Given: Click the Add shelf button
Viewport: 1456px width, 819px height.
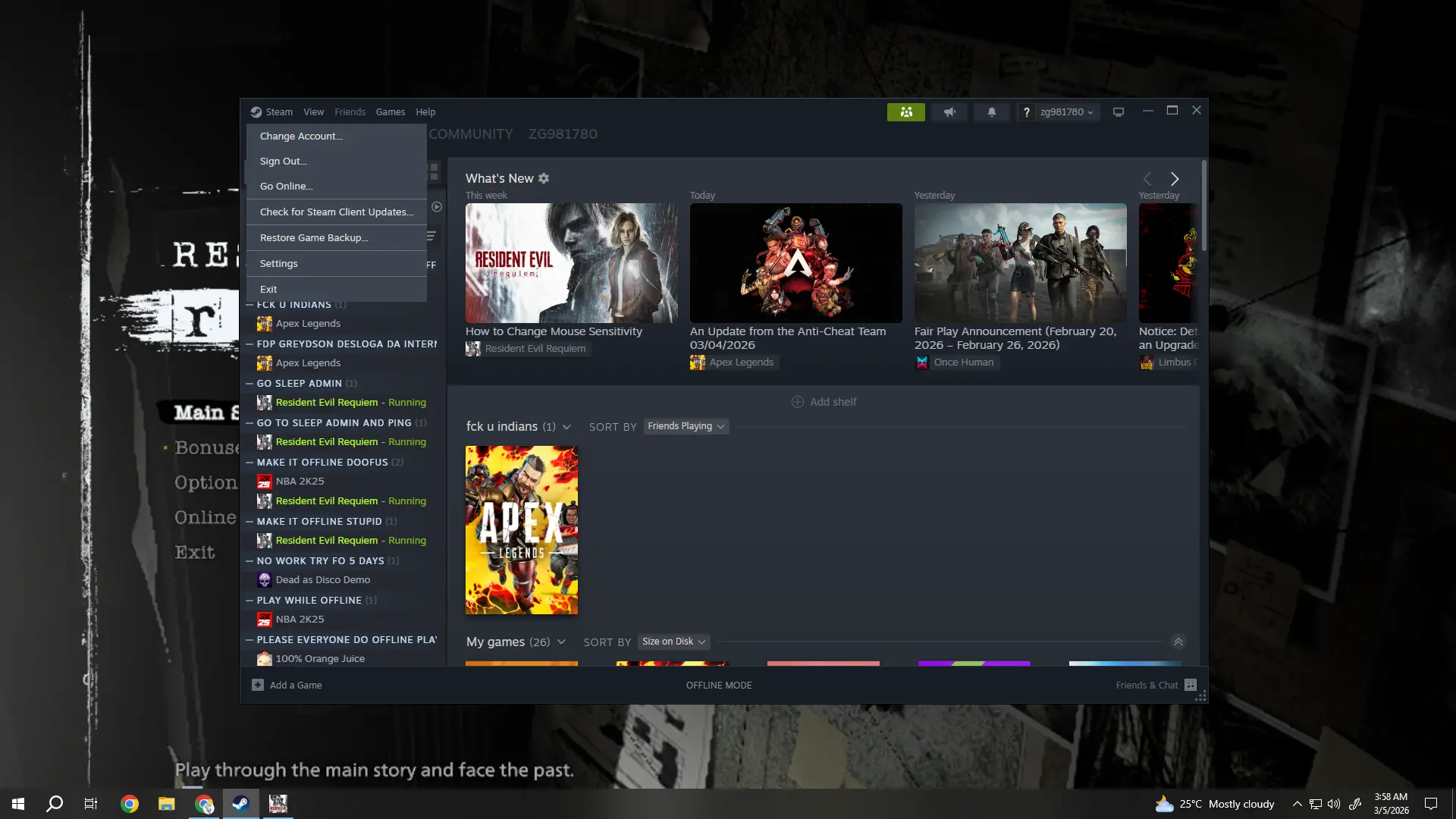Looking at the screenshot, I should point(824,402).
